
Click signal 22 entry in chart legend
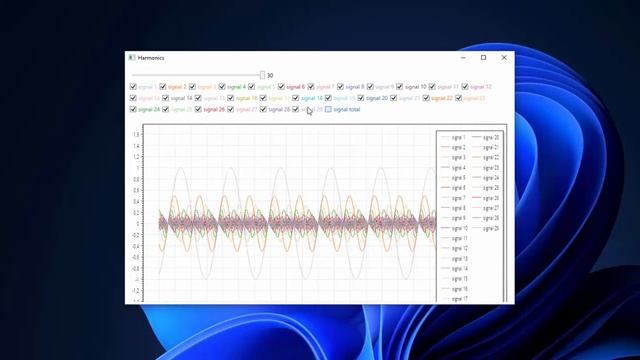486,158
